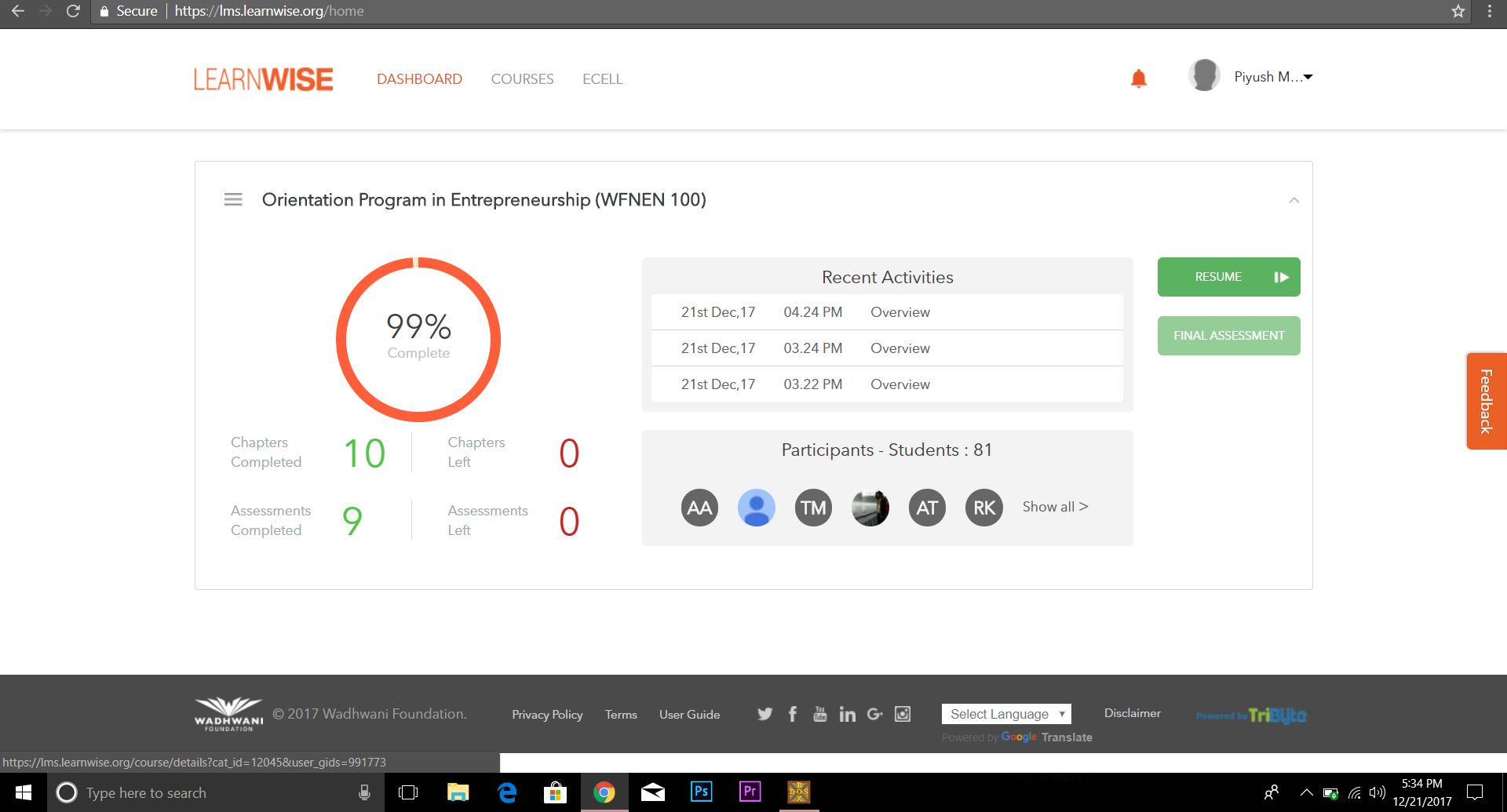Click the TM participant avatar

tap(813, 508)
